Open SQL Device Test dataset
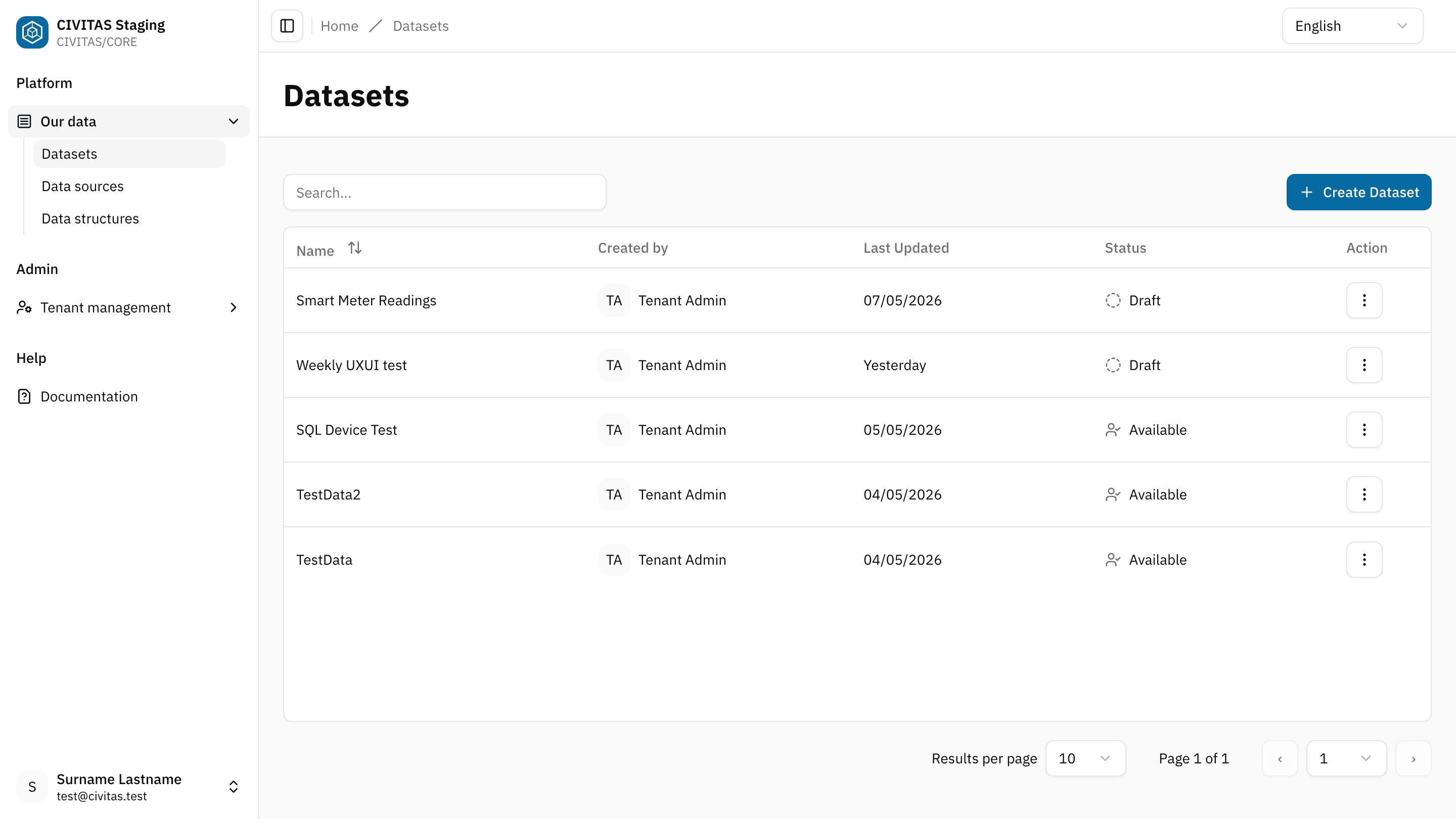 click(x=346, y=430)
